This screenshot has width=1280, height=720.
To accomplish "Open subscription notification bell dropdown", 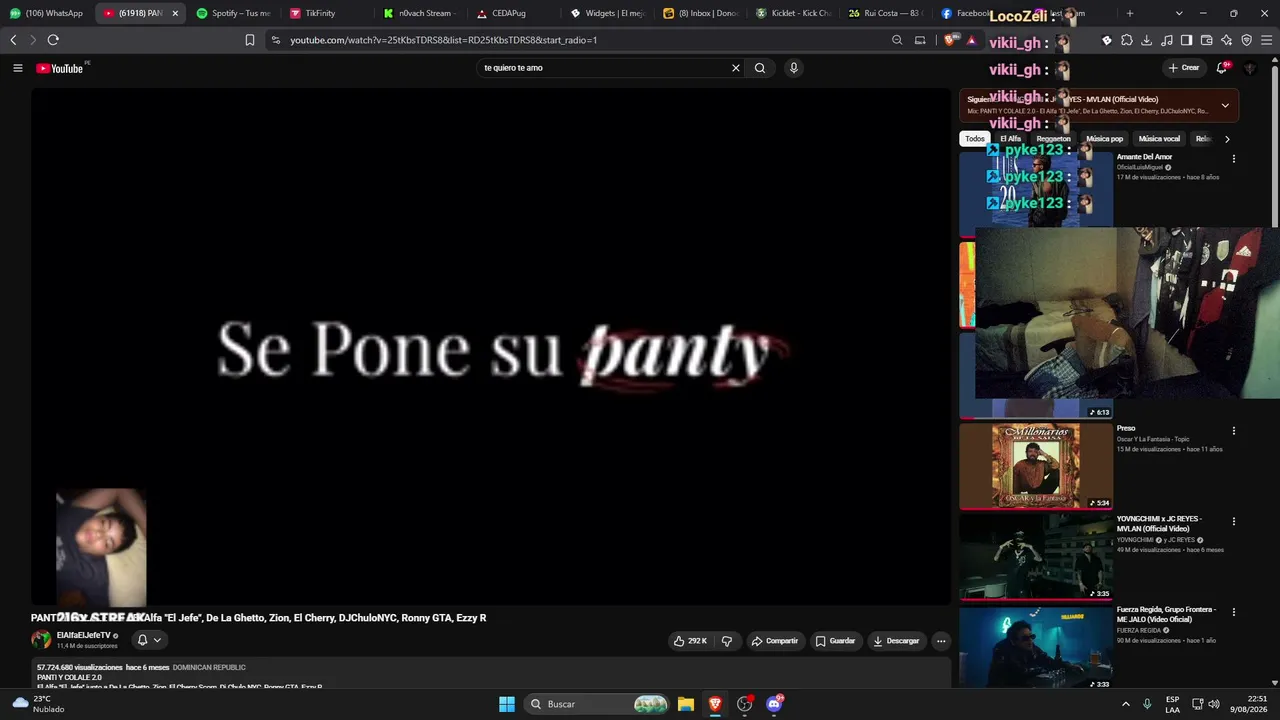I will point(148,640).
